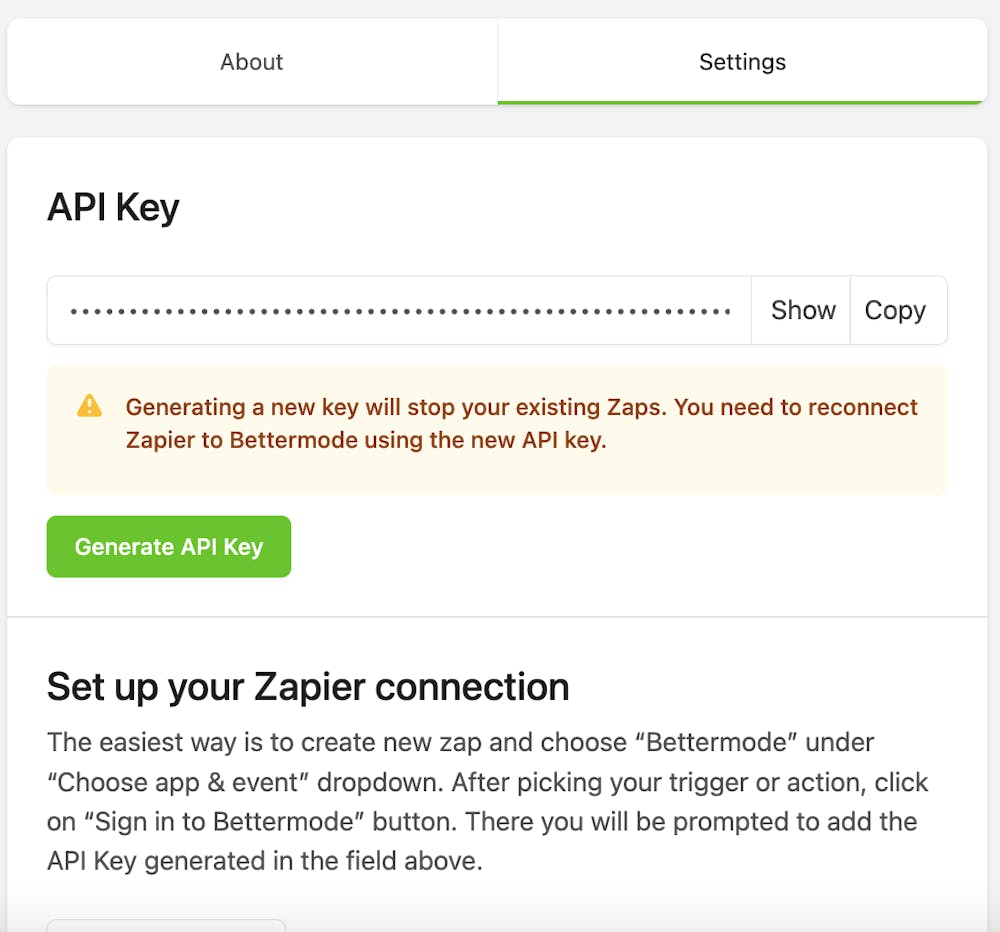The image size is (1000, 932).
Task: Click the 'Set up your Zapier connection' heading
Action: click(x=308, y=687)
